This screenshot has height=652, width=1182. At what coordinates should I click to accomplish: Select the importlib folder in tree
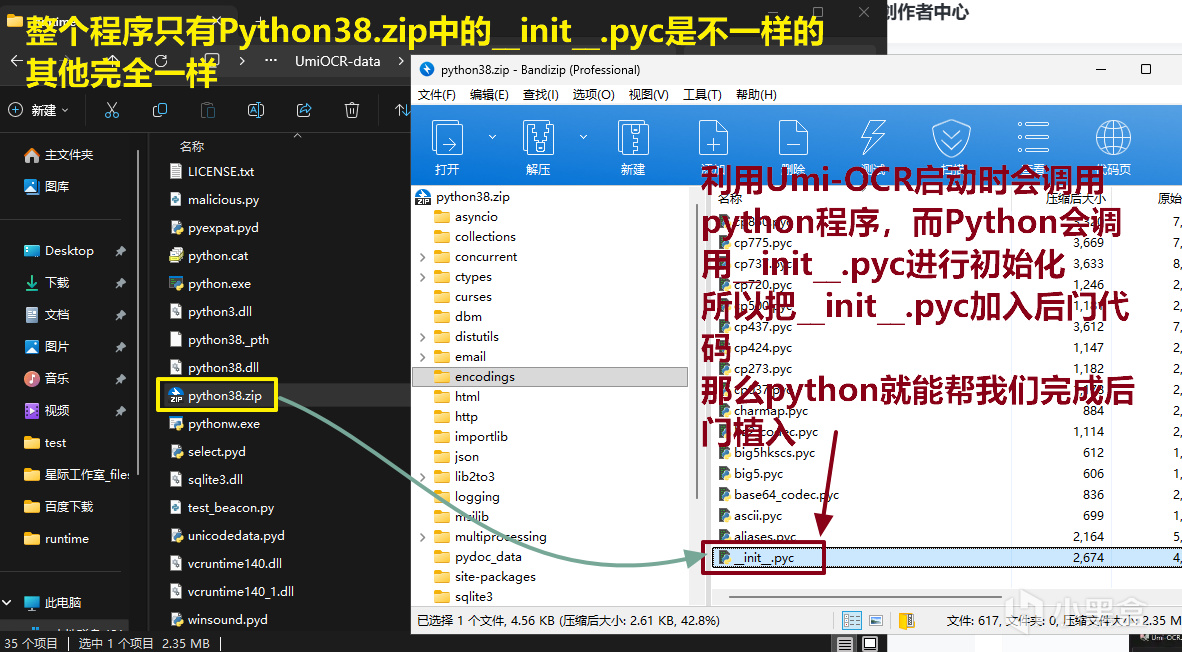pyautogui.click(x=471, y=437)
